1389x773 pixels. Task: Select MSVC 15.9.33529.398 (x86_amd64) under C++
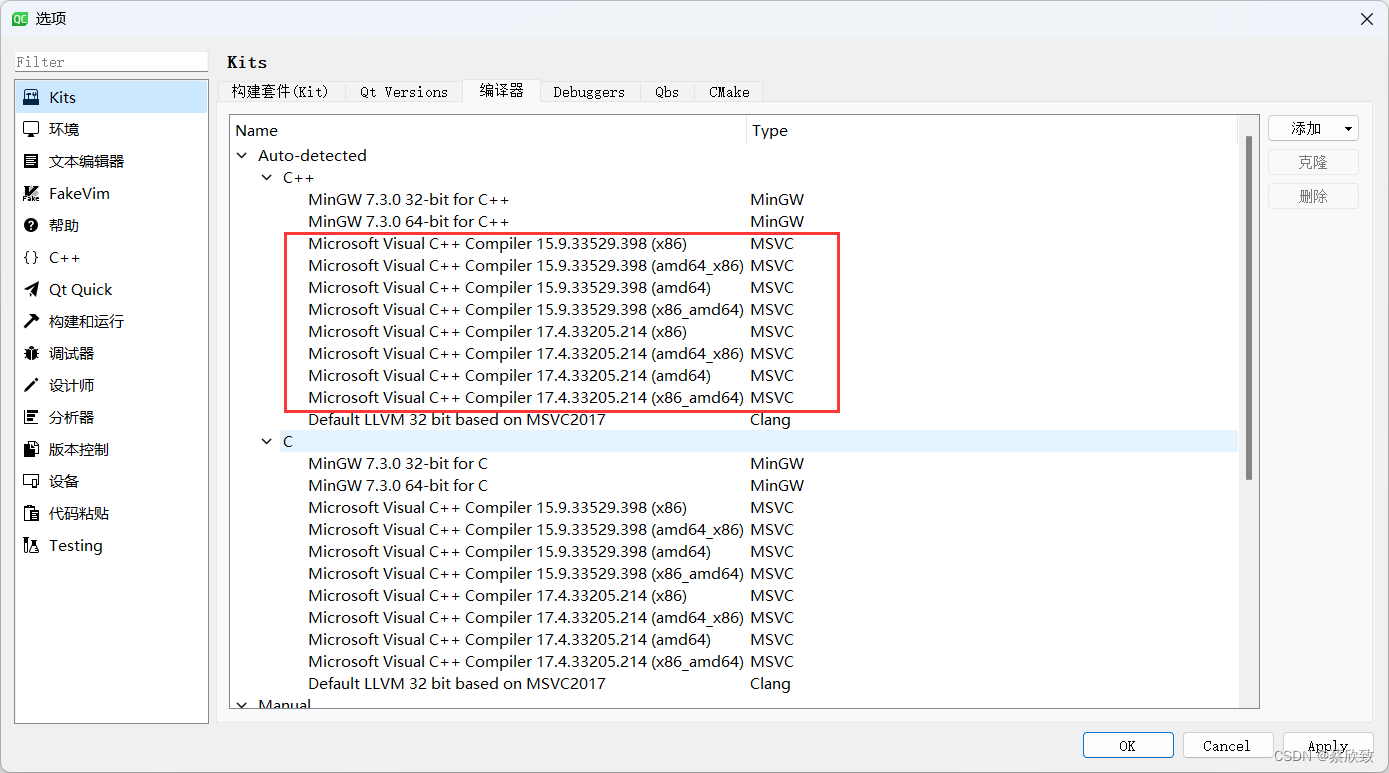coord(526,310)
